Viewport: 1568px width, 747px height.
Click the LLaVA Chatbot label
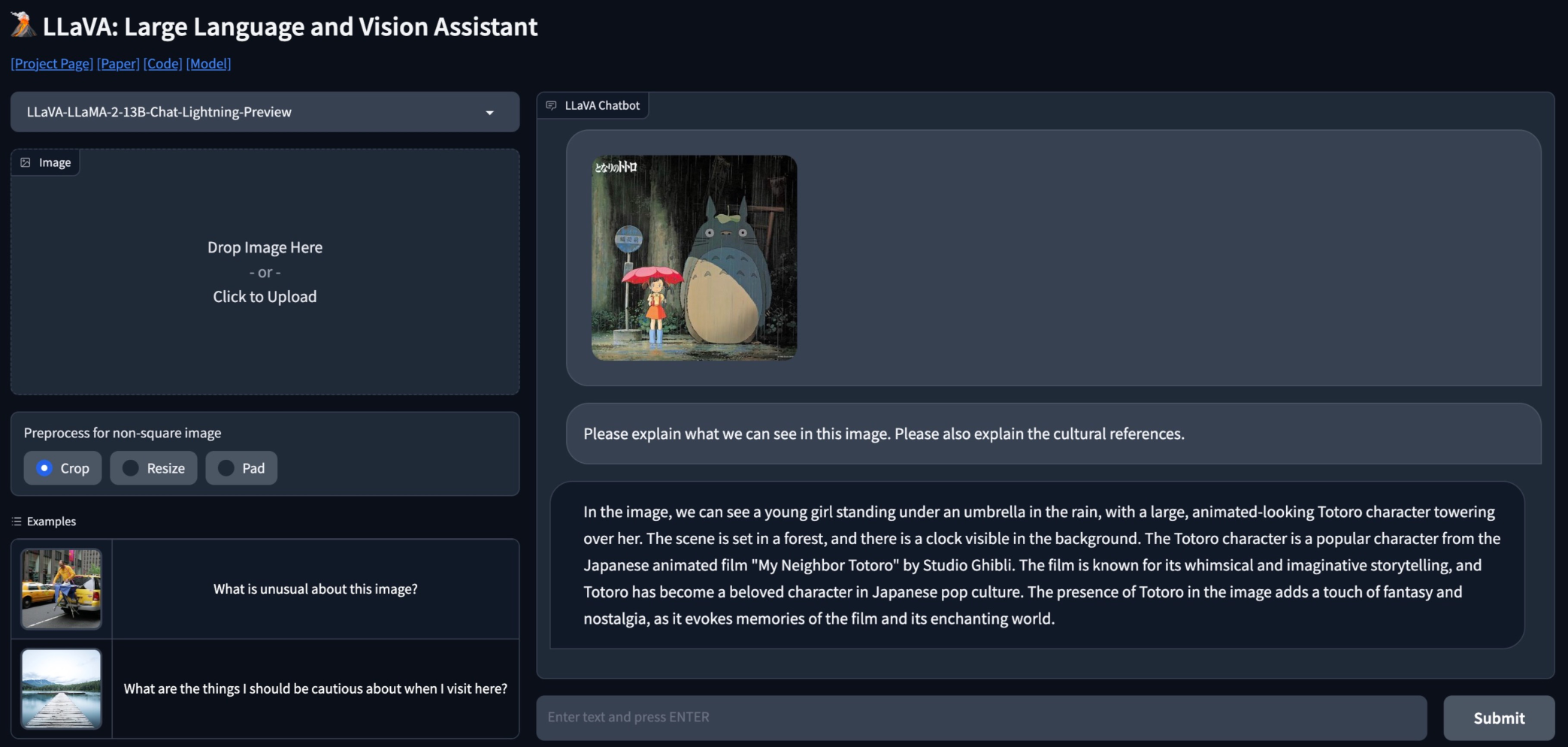(602, 105)
